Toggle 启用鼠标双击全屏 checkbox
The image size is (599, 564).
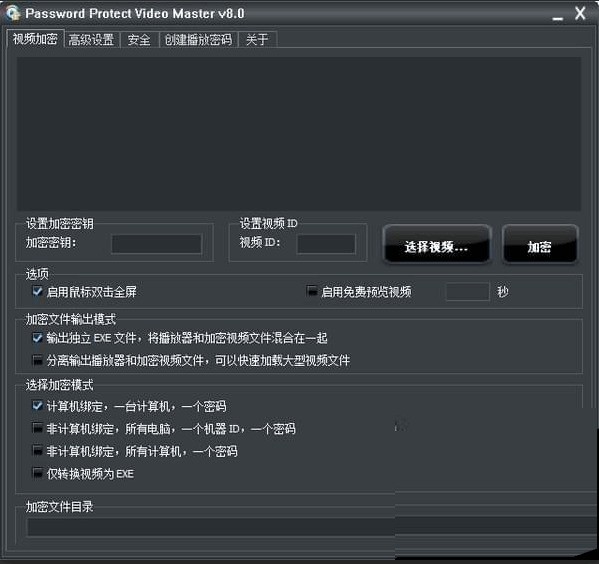37,292
